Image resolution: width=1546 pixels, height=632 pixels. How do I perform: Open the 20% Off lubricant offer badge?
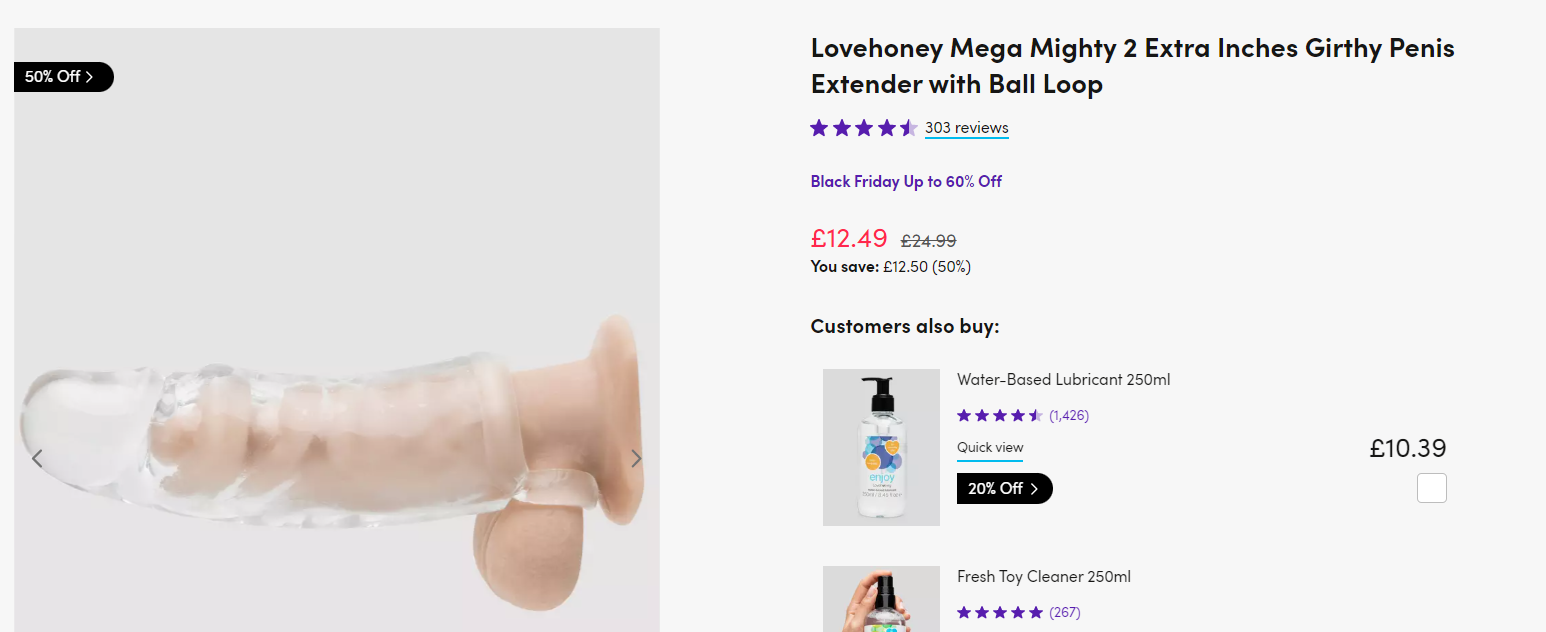(x=1004, y=489)
